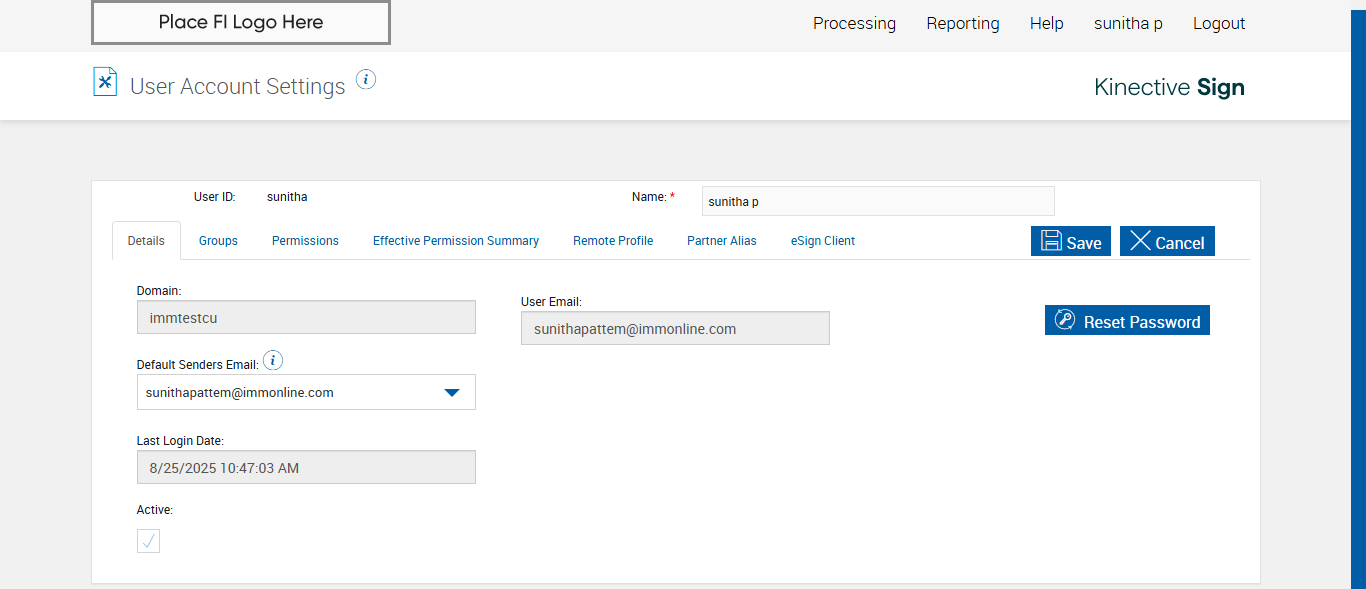Click the User ID: label

pos(215,197)
